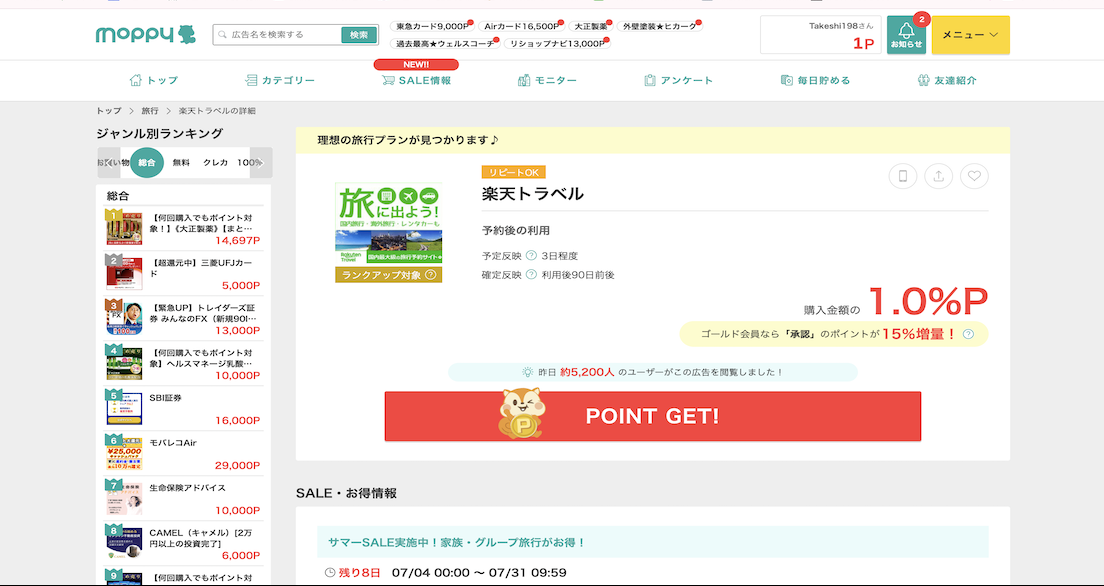Click the help icon beside 15%増量
1104x586 pixels.
(968, 334)
